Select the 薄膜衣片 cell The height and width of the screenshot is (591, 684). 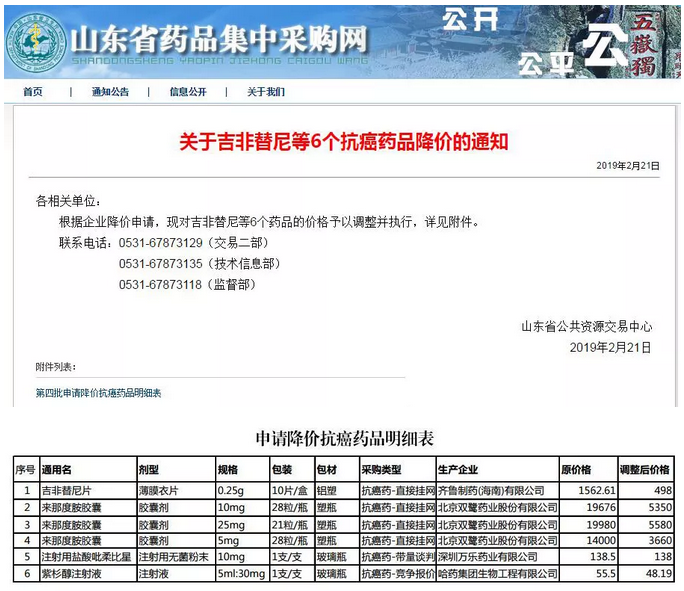tap(177, 491)
